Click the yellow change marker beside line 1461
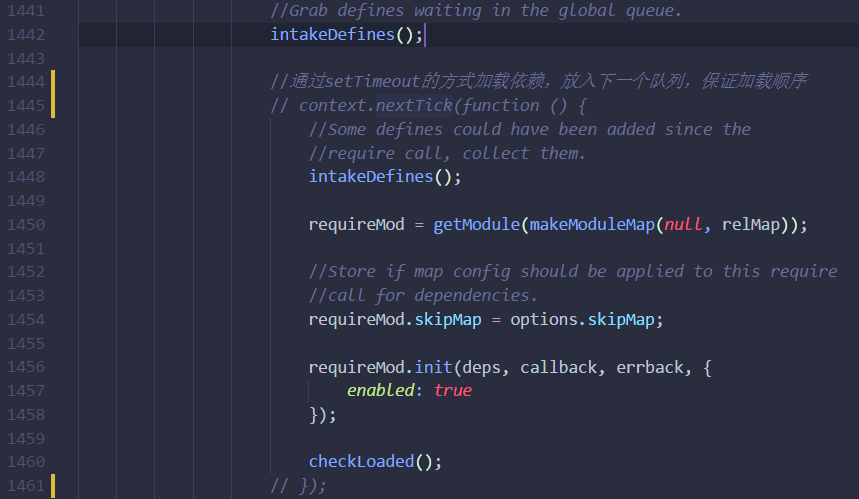 point(53,486)
